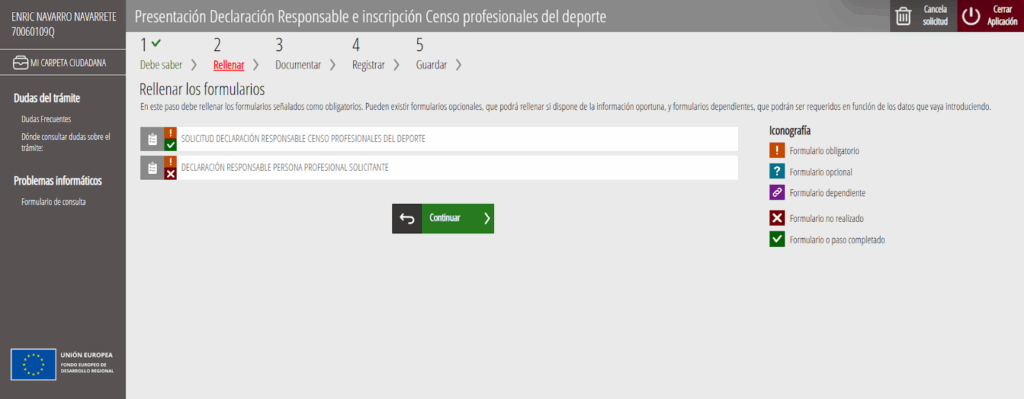
Task: Click the blue question mark Formulario opcional icon
Action: (x=777, y=172)
